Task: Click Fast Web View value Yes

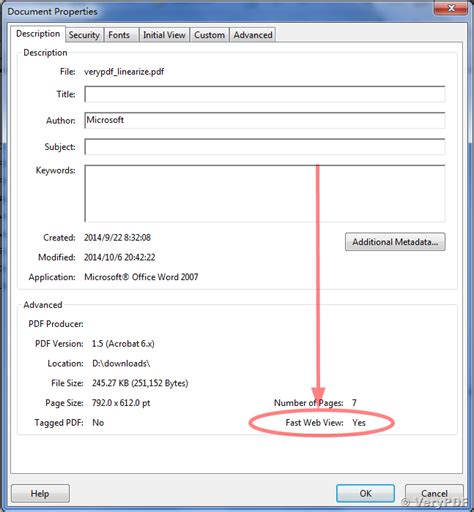Action: [359, 423]
